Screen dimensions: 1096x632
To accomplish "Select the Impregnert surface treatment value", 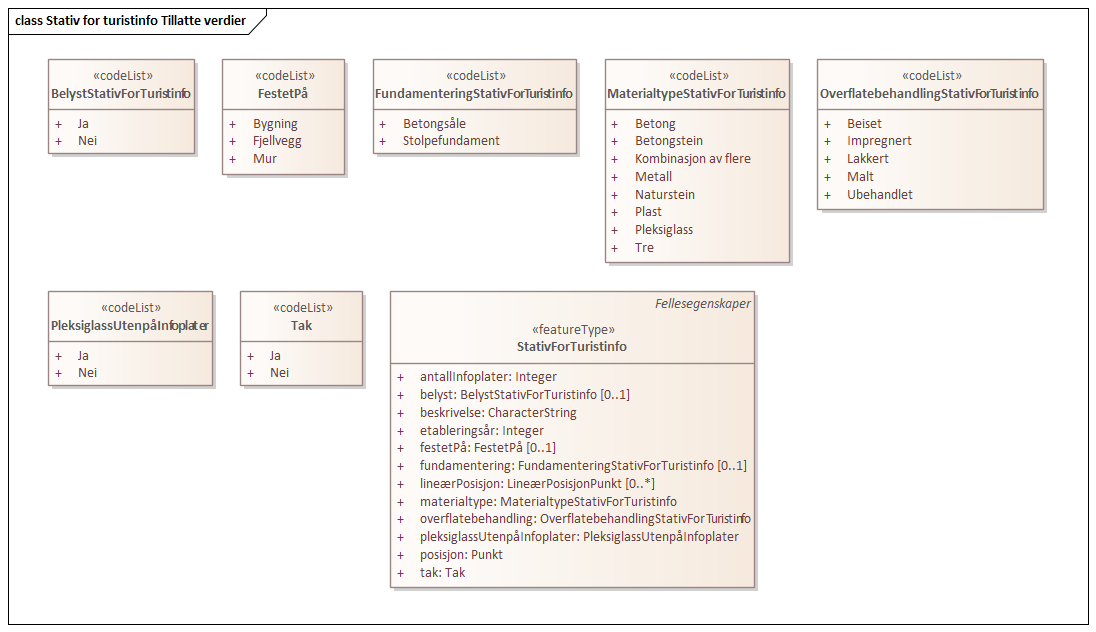I will 879,141.
